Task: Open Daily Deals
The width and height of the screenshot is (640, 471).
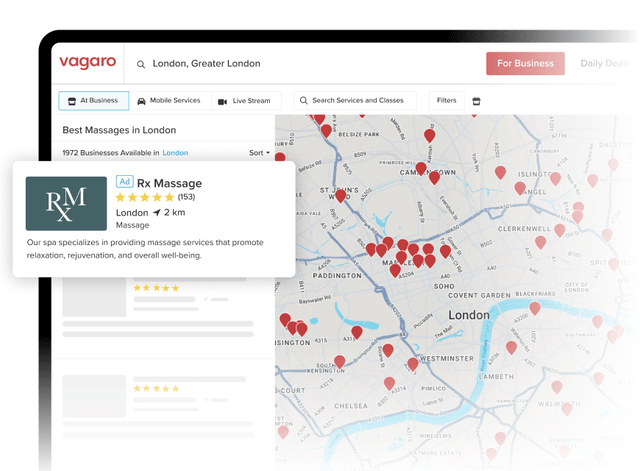Action: (x=605, y=63)
